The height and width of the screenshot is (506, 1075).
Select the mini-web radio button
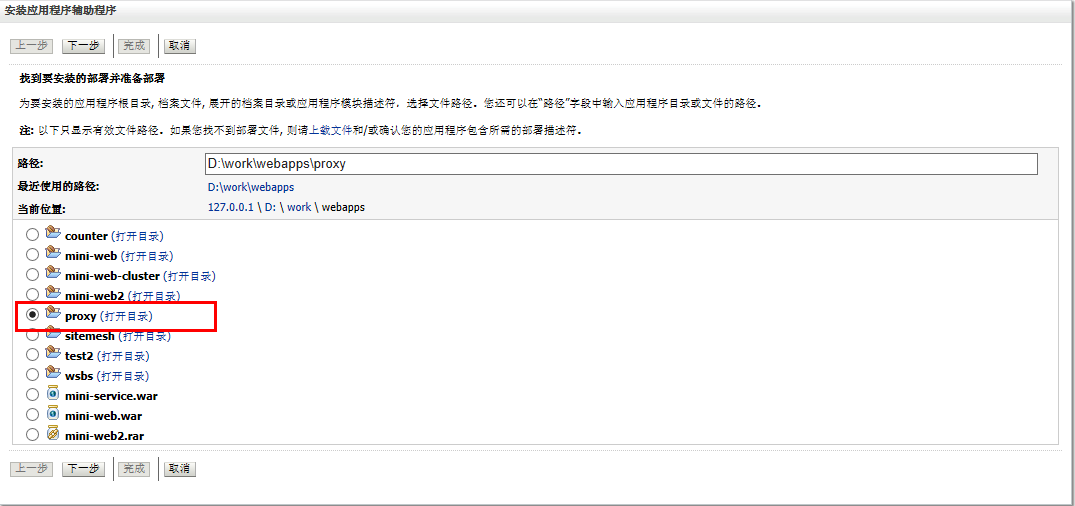point(33,255)
